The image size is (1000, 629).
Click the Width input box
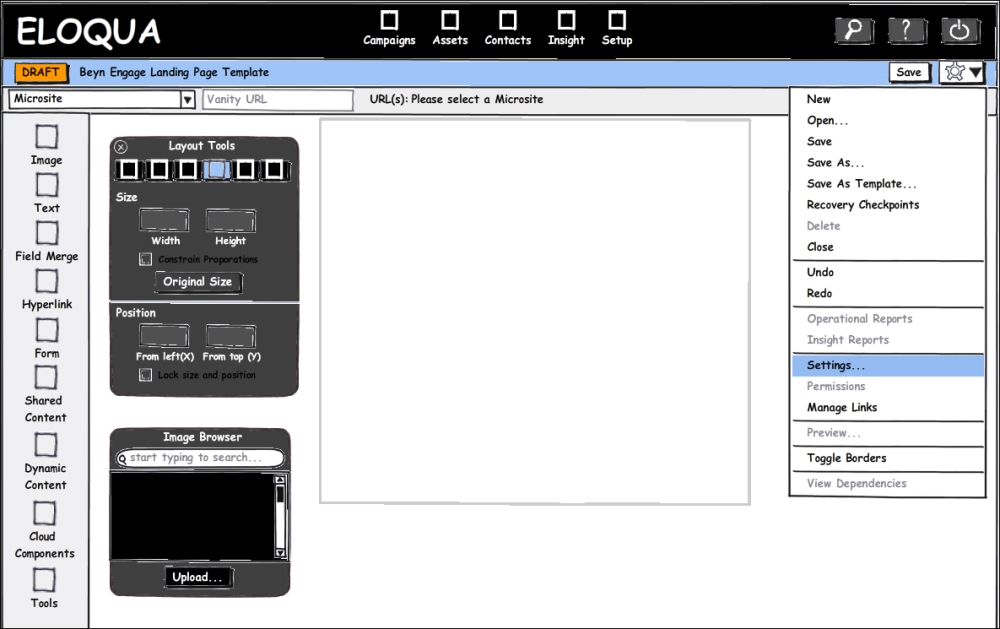pos(164,220)
